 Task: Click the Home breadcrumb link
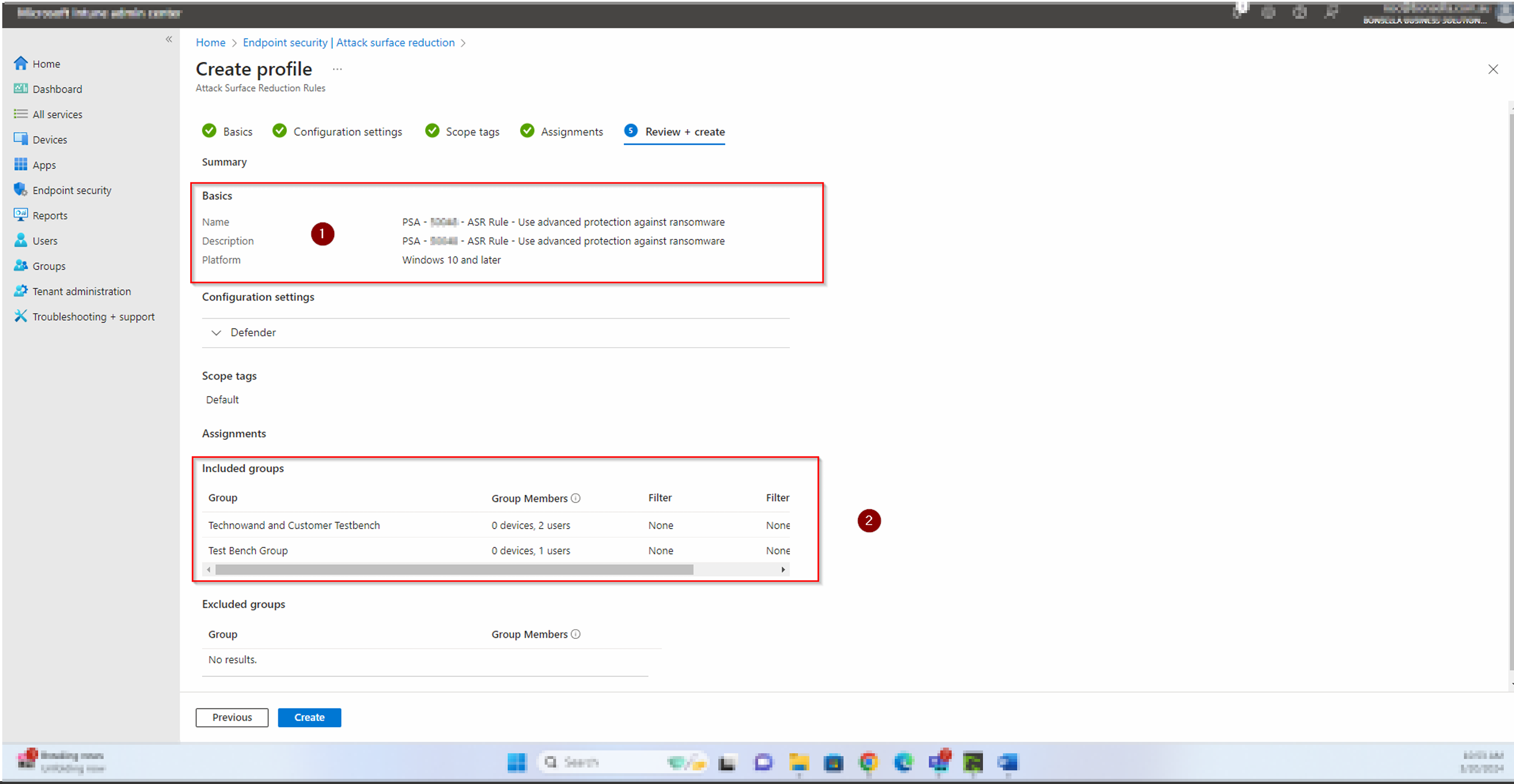coord(211,42)
